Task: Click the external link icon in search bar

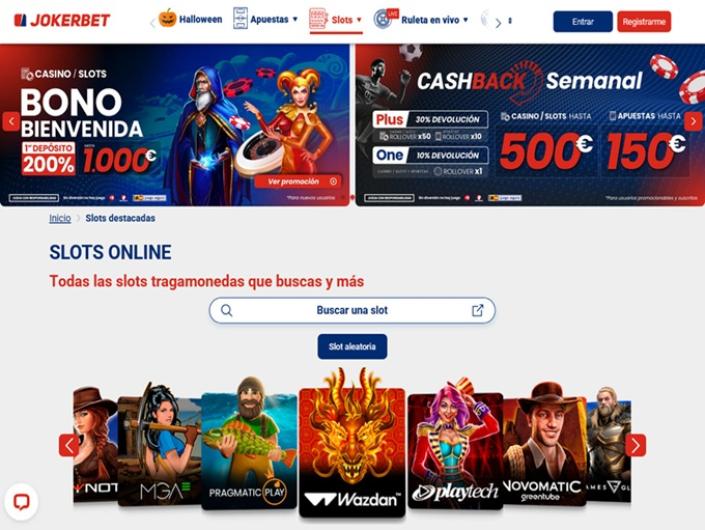Action: click(477, 310)
